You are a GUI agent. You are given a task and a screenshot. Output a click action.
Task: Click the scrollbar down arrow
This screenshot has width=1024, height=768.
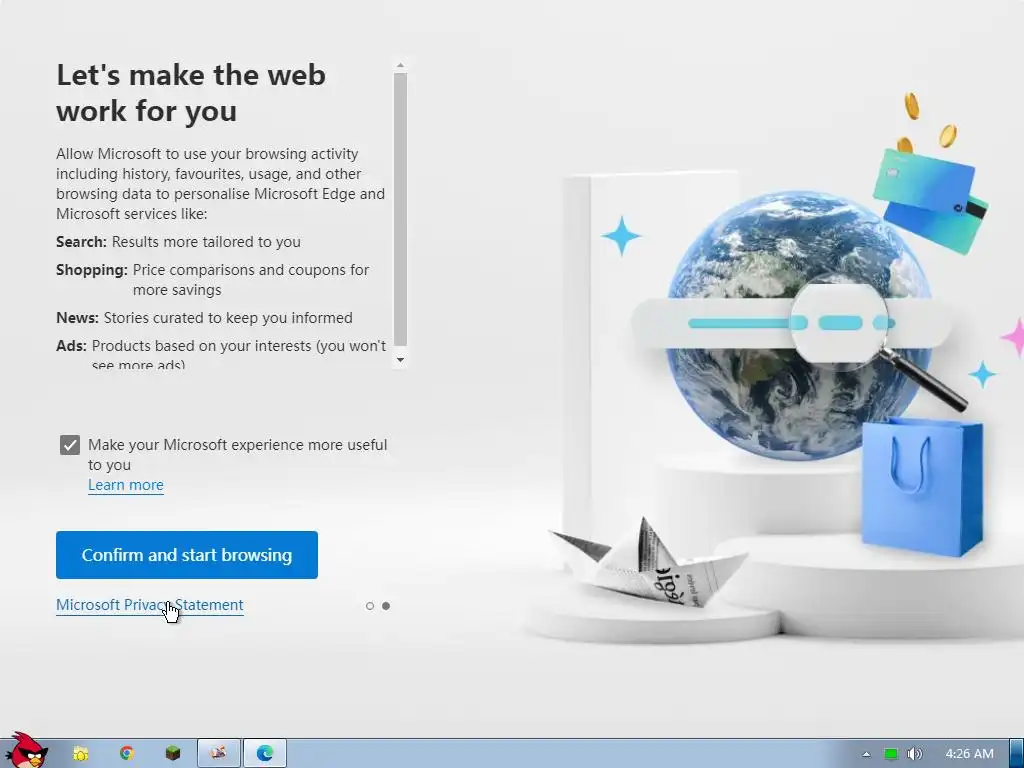click(400, 360)
